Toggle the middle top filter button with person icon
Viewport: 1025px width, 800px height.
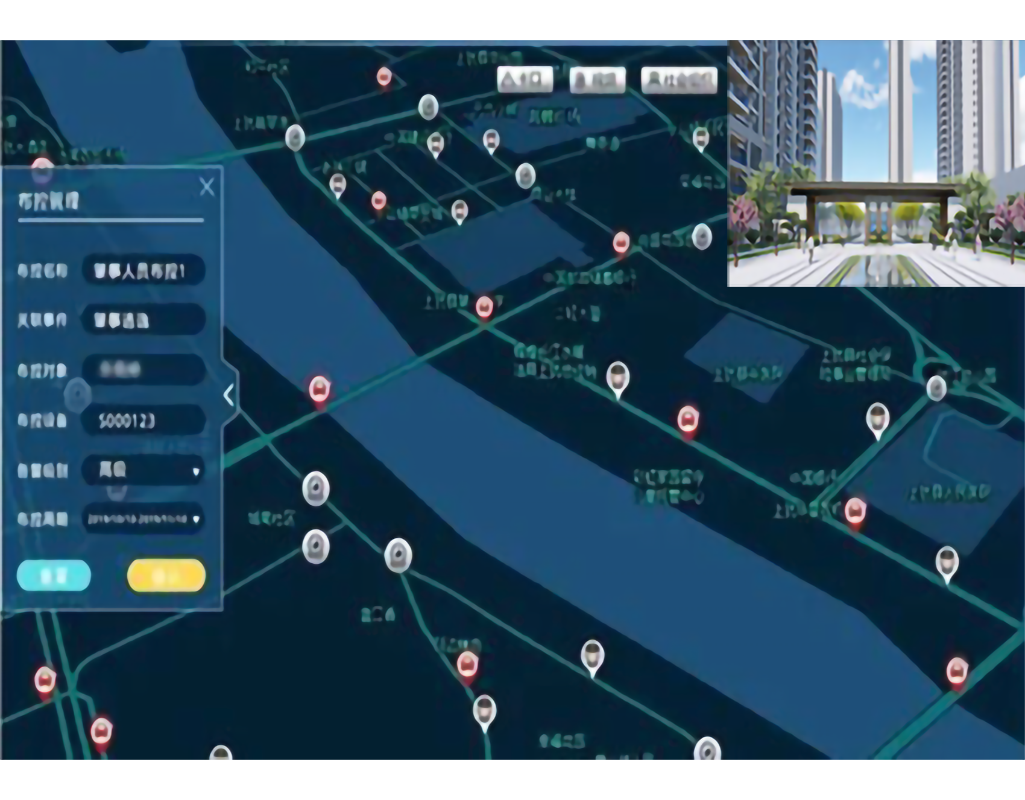[597, 80]
